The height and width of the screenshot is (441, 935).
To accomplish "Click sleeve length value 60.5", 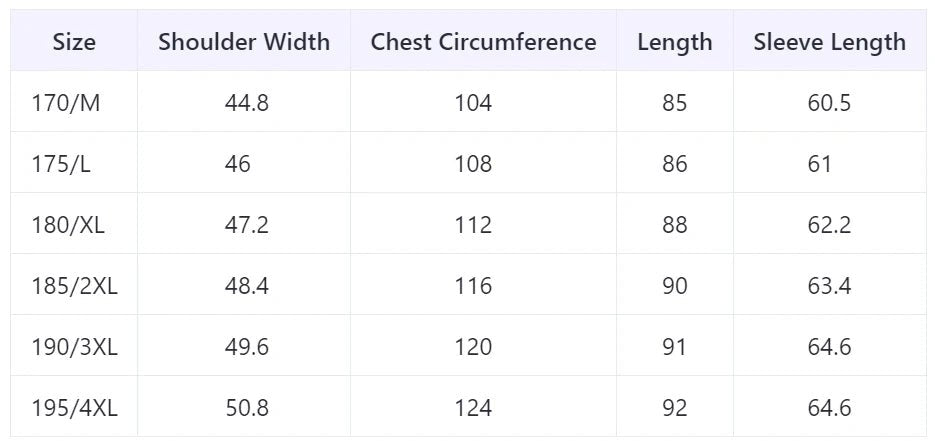I will point(829,103).
